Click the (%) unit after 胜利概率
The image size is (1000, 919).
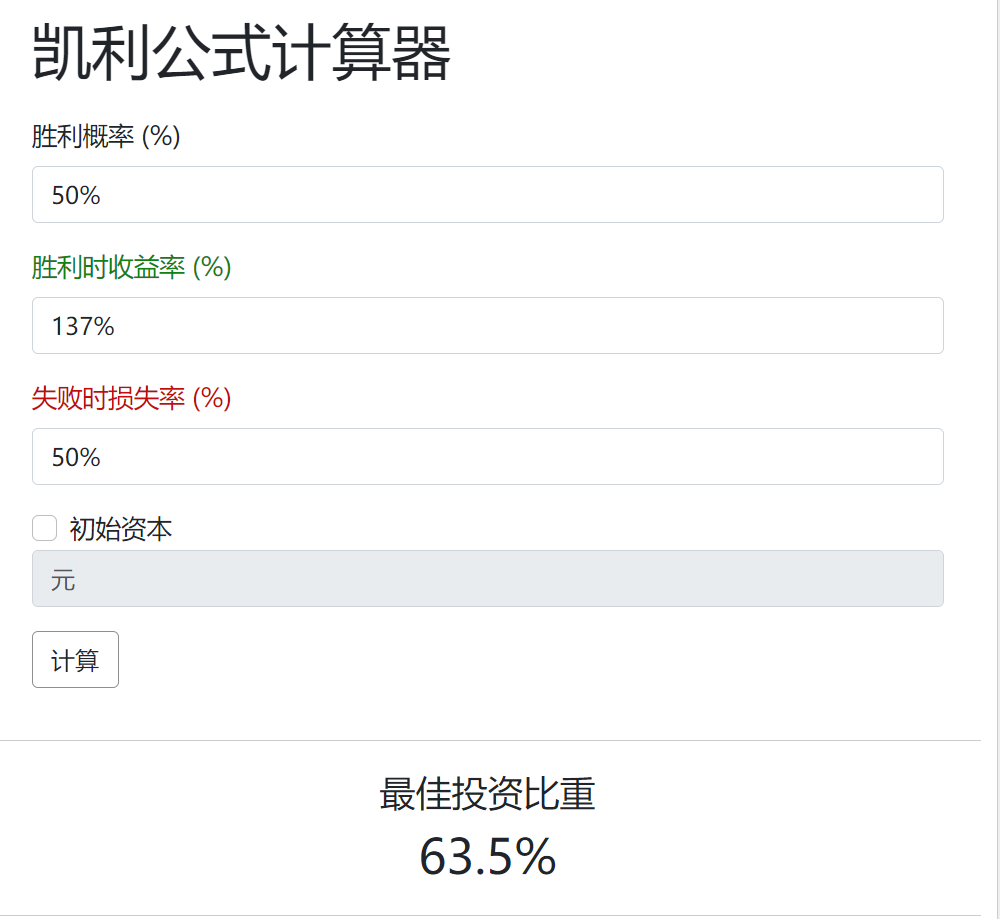coord(161,137)
